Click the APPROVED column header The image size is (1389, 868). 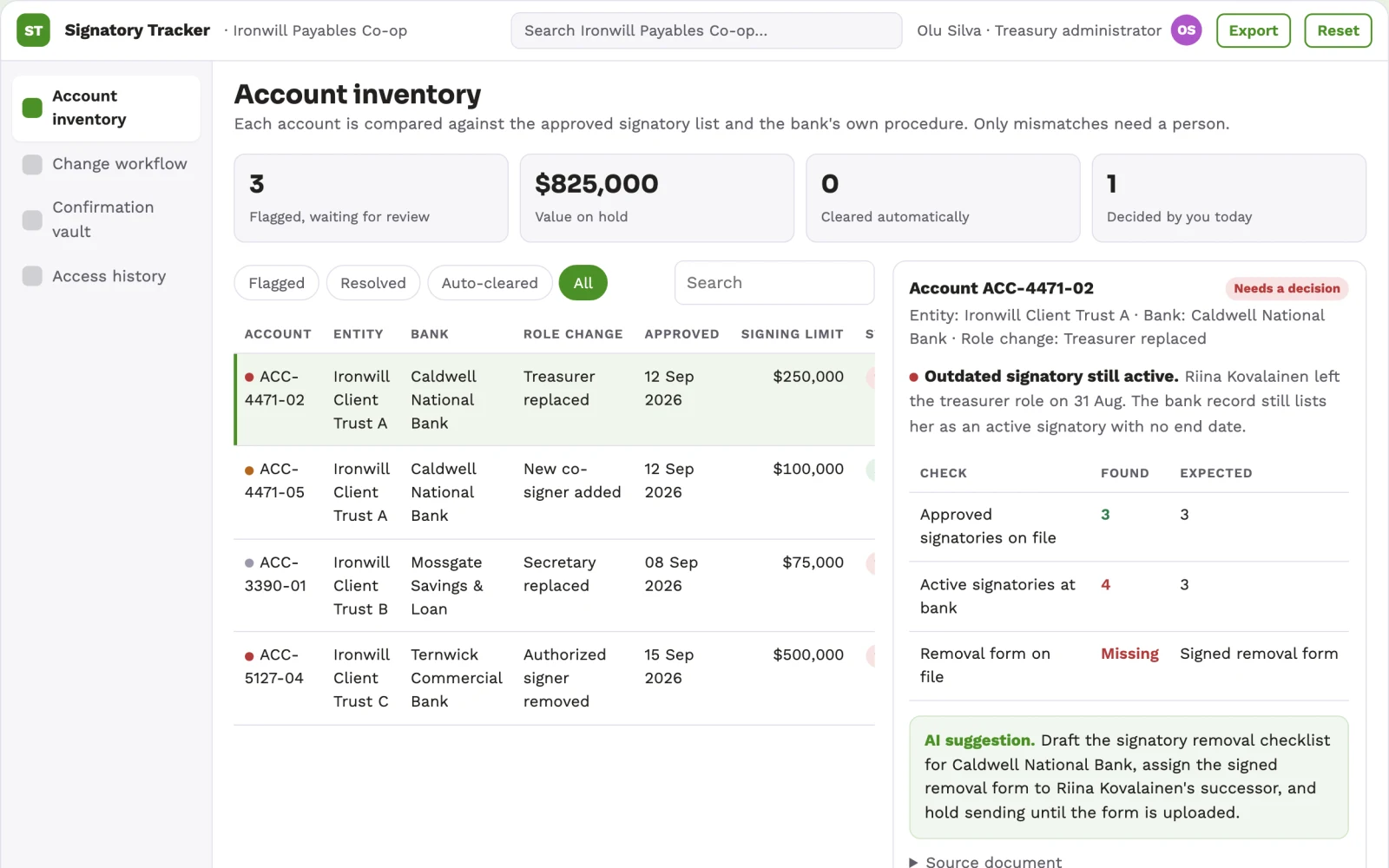[681, 334]
